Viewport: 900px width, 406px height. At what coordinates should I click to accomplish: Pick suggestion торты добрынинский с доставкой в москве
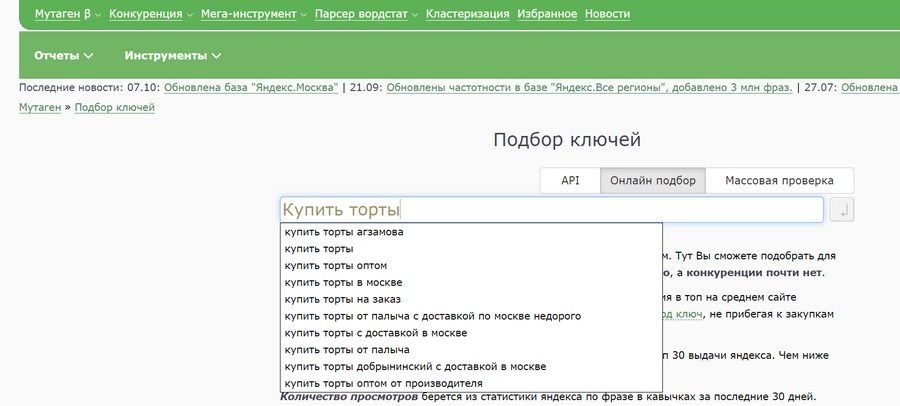[x=471, y=366]
